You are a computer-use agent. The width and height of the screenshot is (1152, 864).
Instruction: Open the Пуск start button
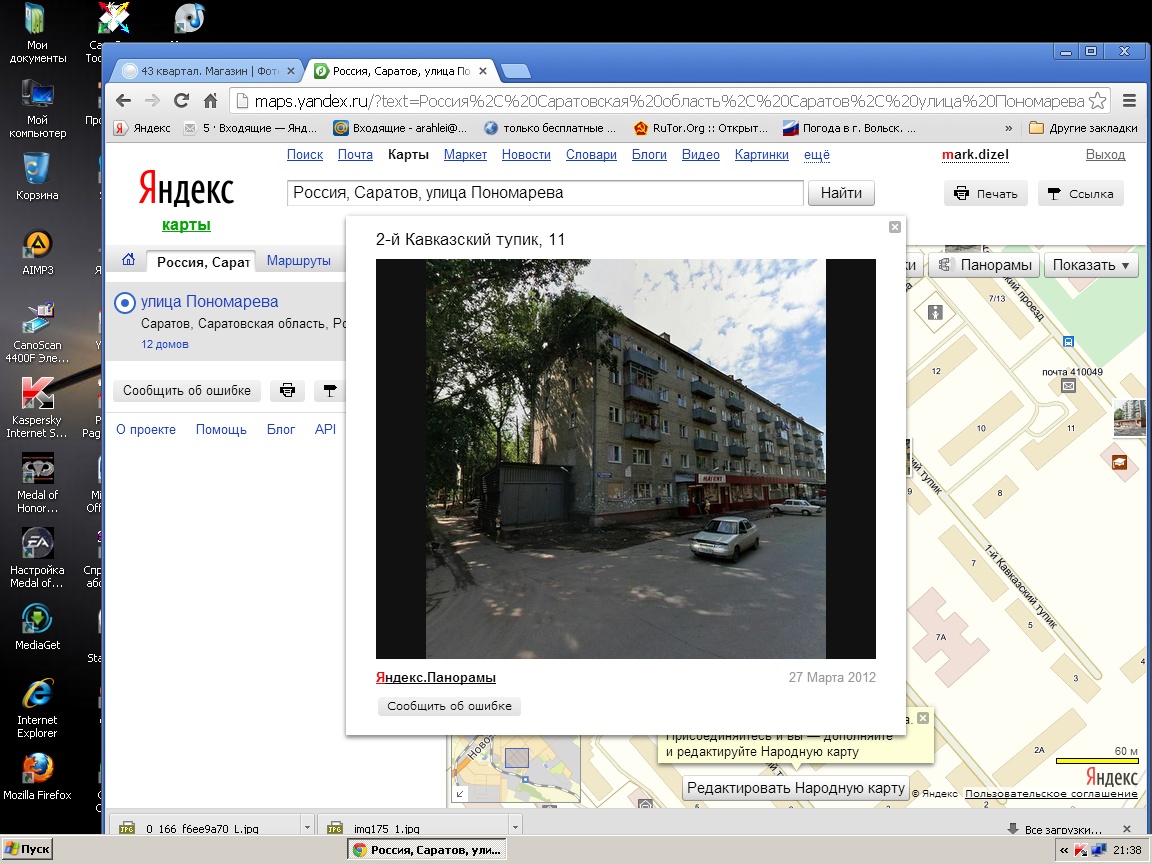point(28,850)
